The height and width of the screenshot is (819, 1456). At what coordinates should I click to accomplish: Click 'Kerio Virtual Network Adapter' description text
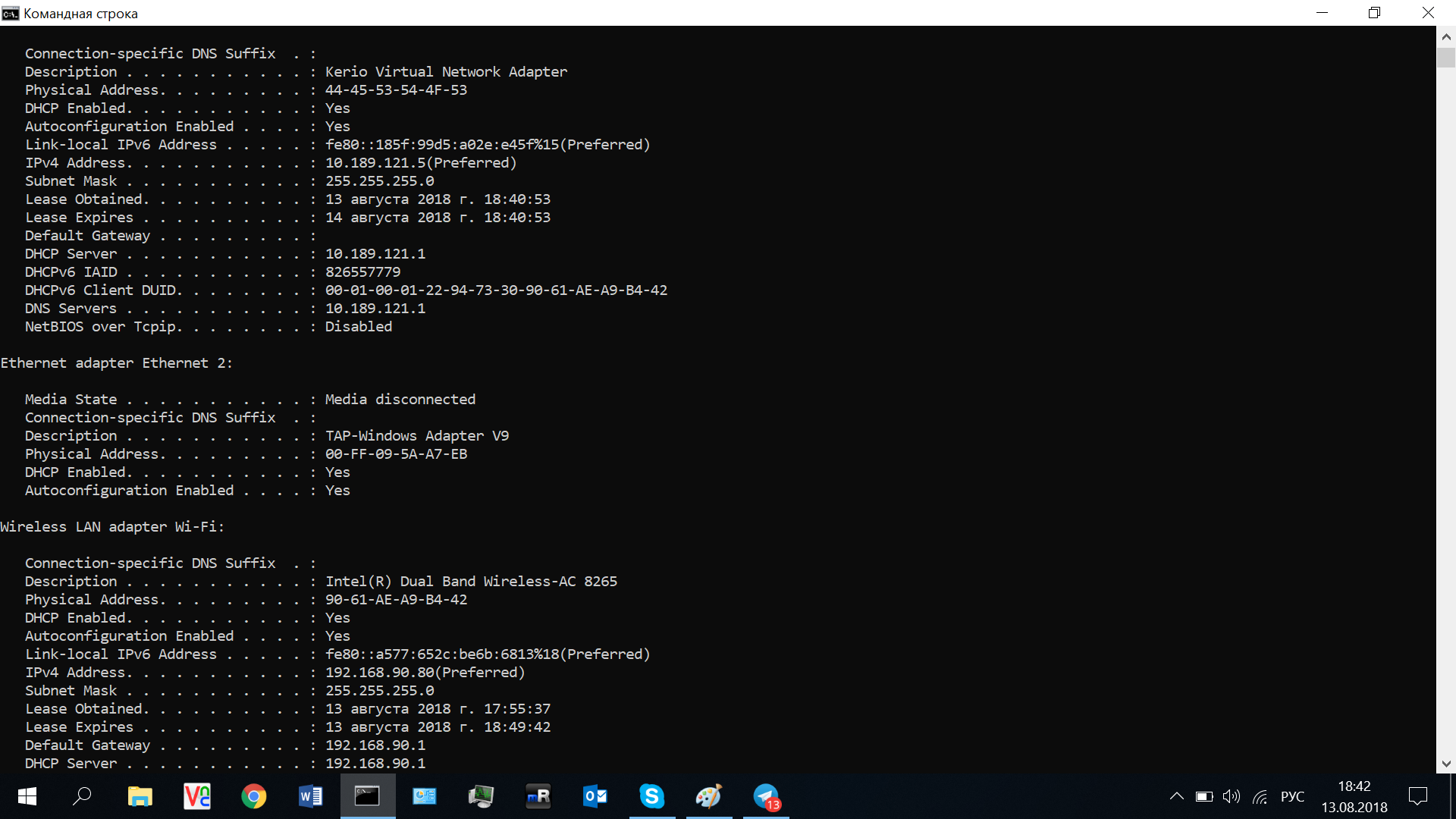pyautogui.click(x=446, y=71)
